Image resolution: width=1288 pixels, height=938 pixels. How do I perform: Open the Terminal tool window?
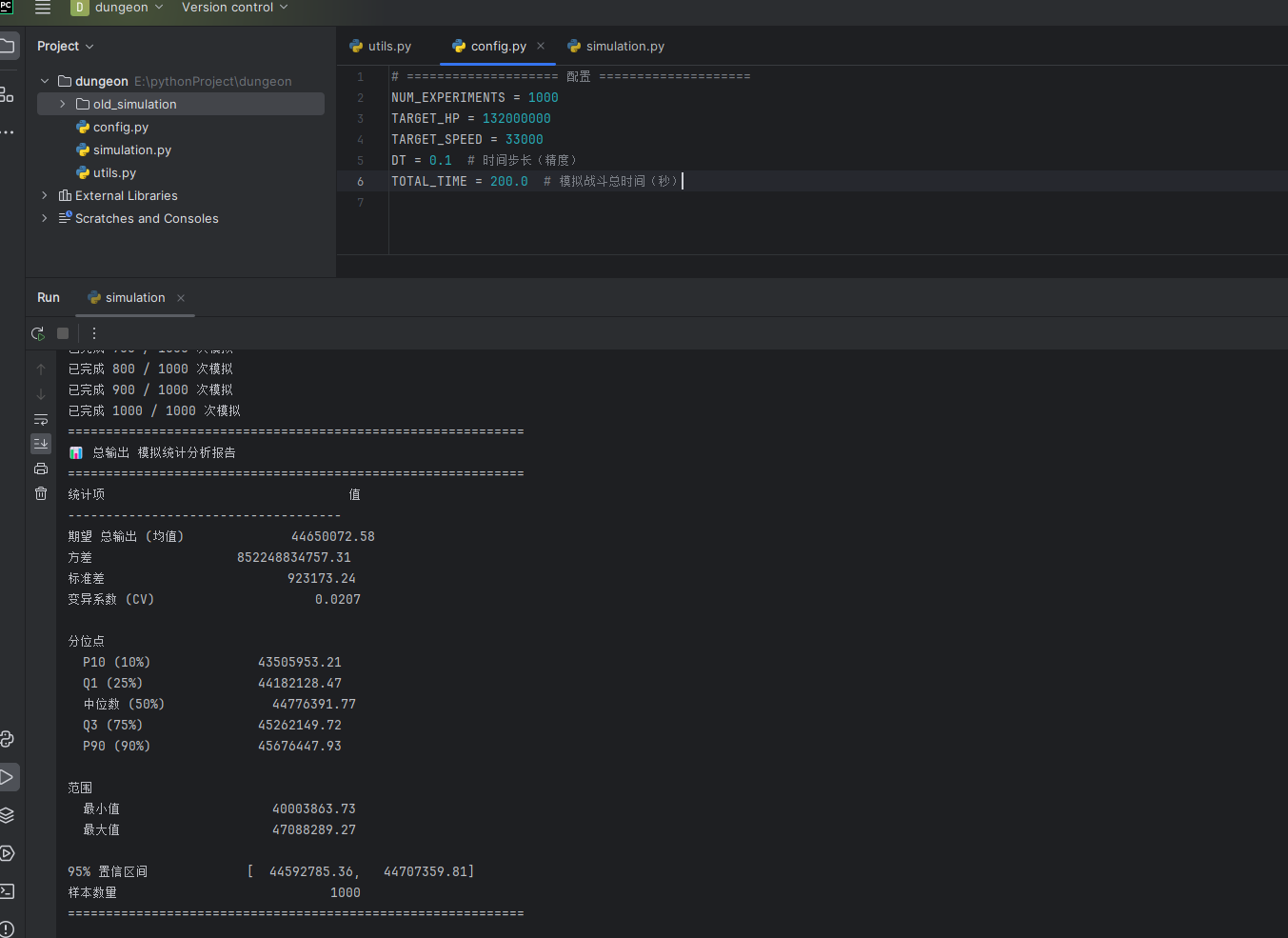click(x=8, y=891)
